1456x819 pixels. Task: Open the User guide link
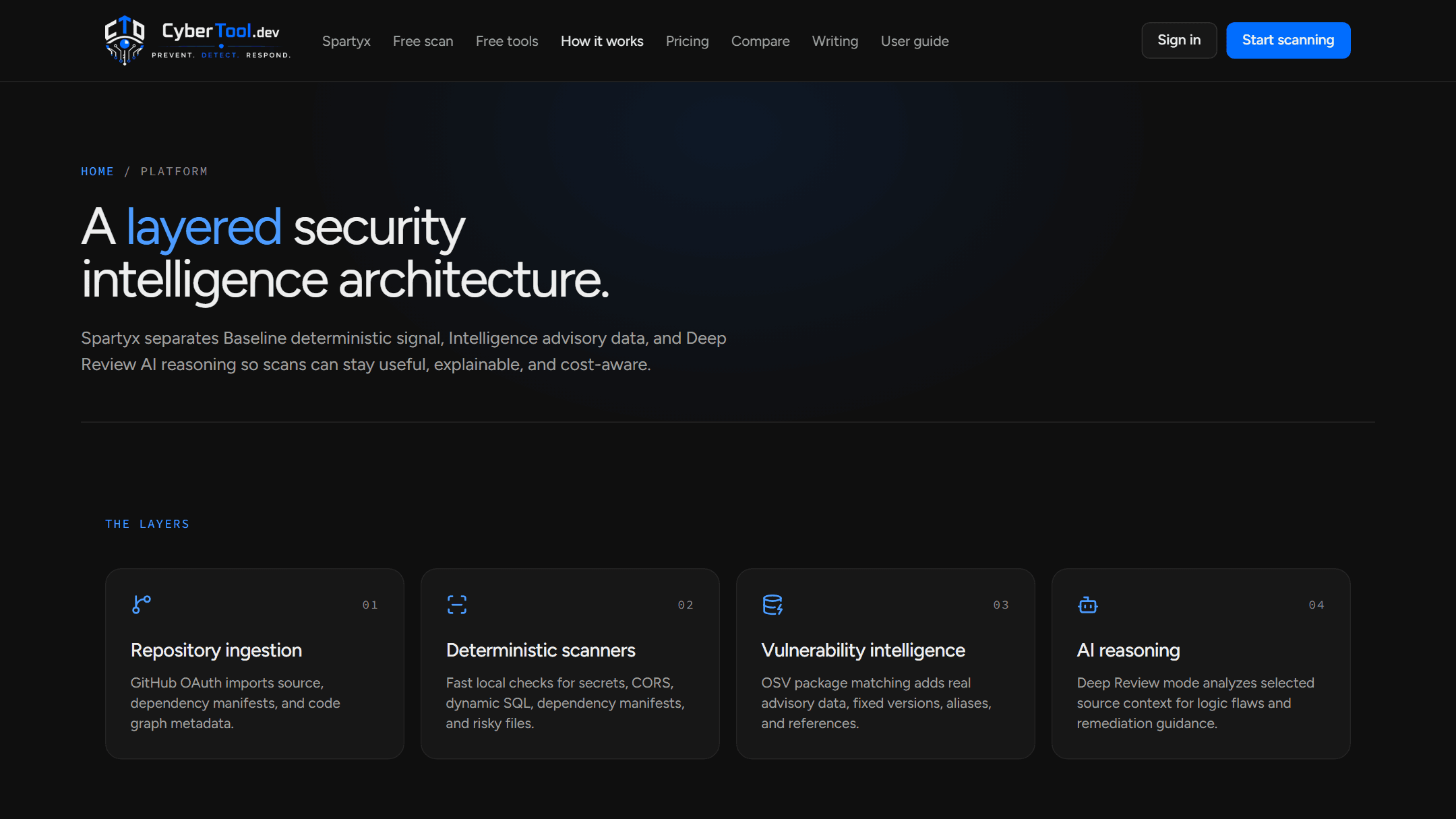[x=915, y=41]
